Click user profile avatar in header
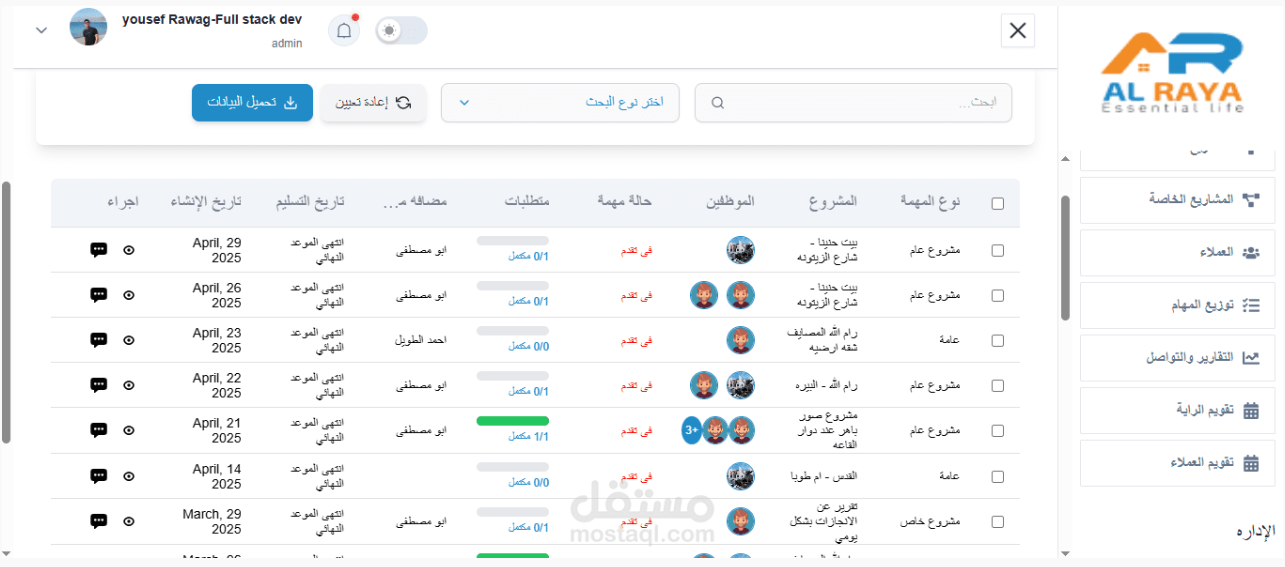The width and height of the screenshot is (1285, 567). [x=88, y=27]
